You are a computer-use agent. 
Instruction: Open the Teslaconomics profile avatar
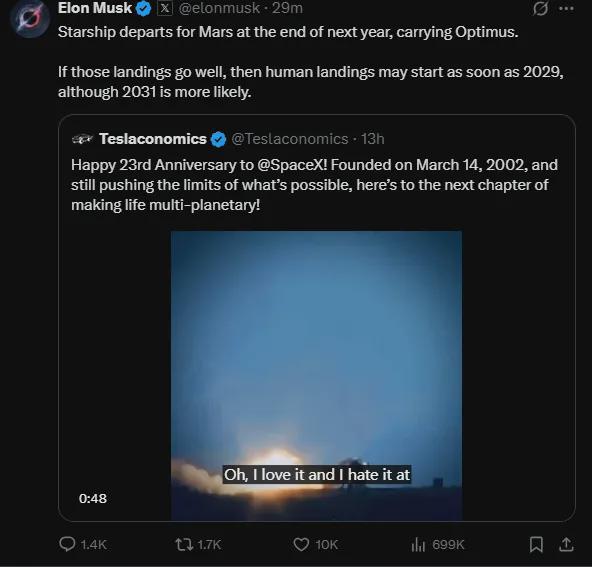82,139
